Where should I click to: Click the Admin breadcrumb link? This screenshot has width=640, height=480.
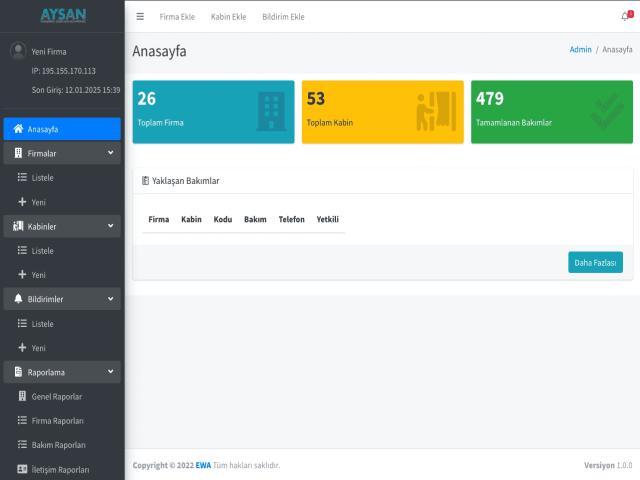pos(580,49)
